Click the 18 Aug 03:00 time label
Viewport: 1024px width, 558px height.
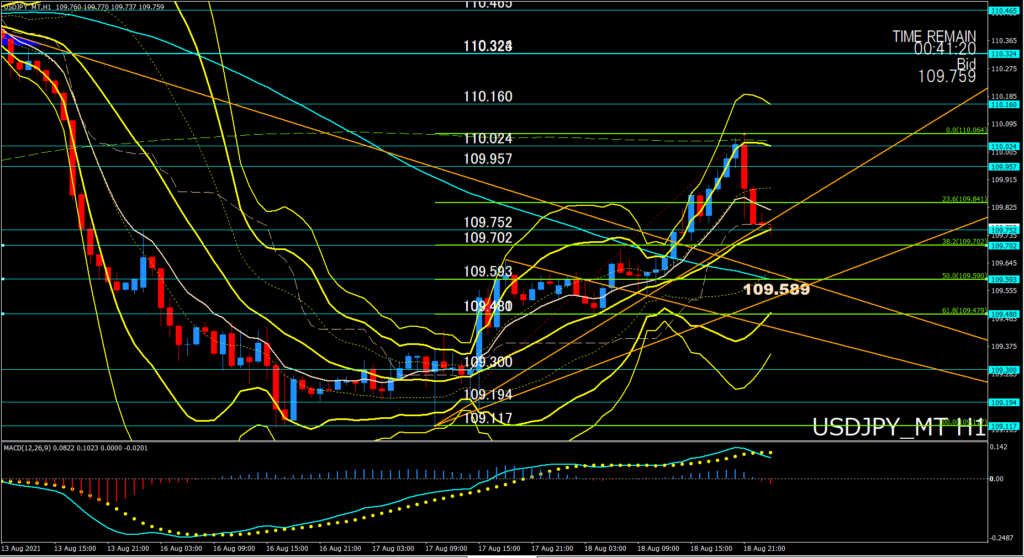[x=605, y=549]
